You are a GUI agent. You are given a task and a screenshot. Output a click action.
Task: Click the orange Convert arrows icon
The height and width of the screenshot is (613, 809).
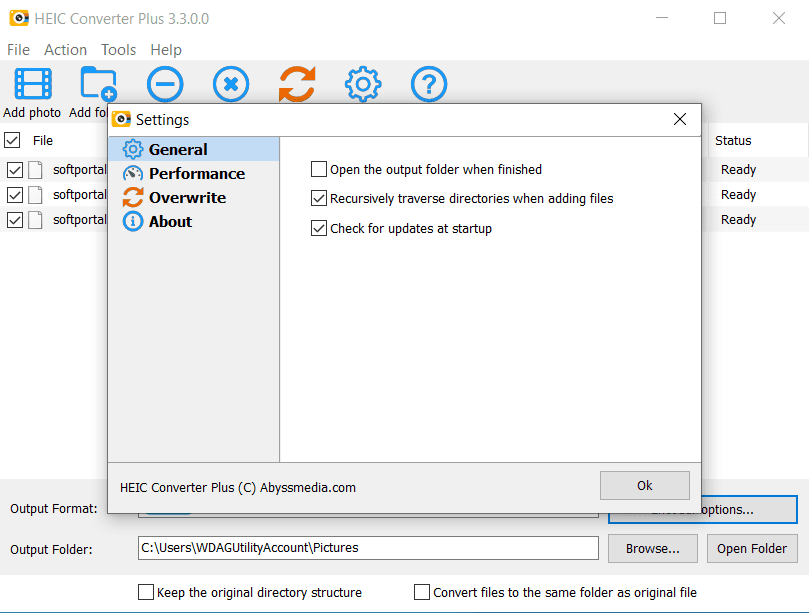click(x=297, y=84)
